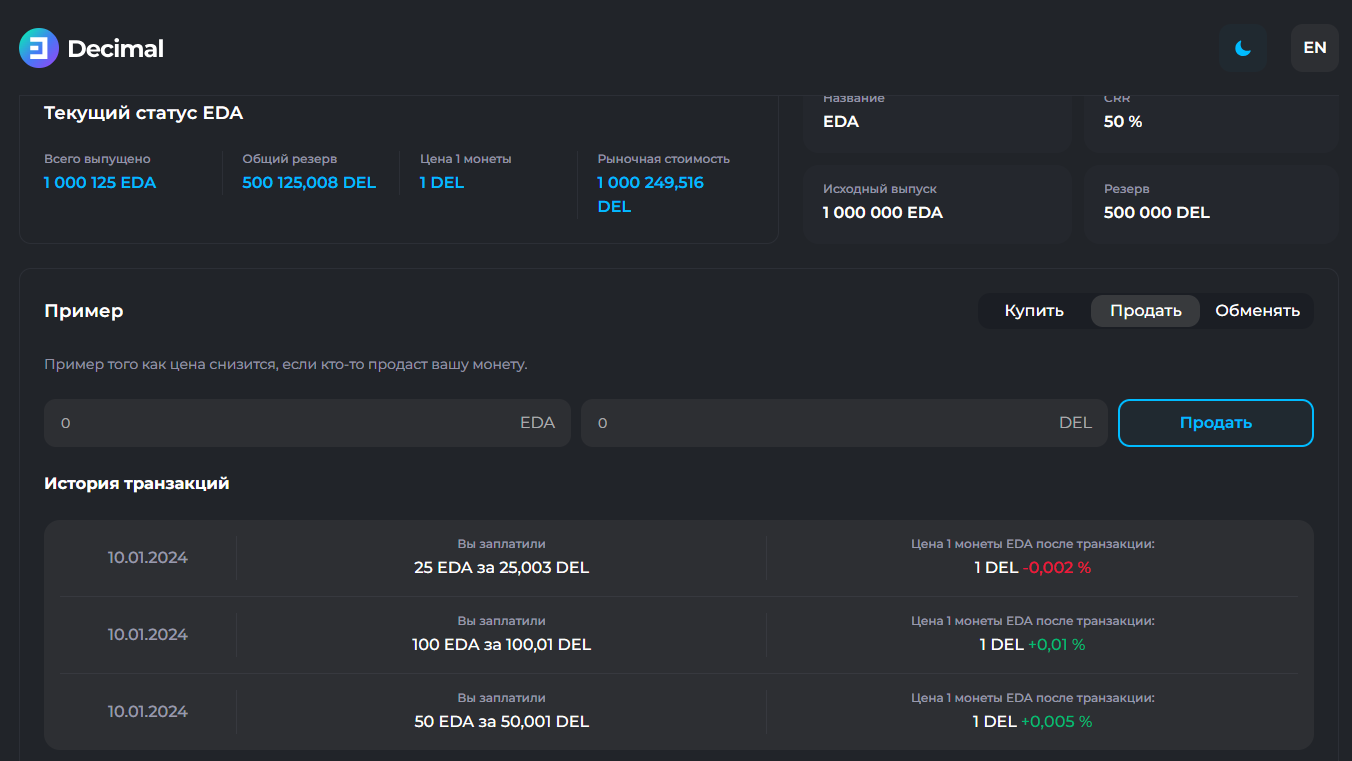
Task: Toggle dark mode moon icon
Action: (x=1243, y=48)
